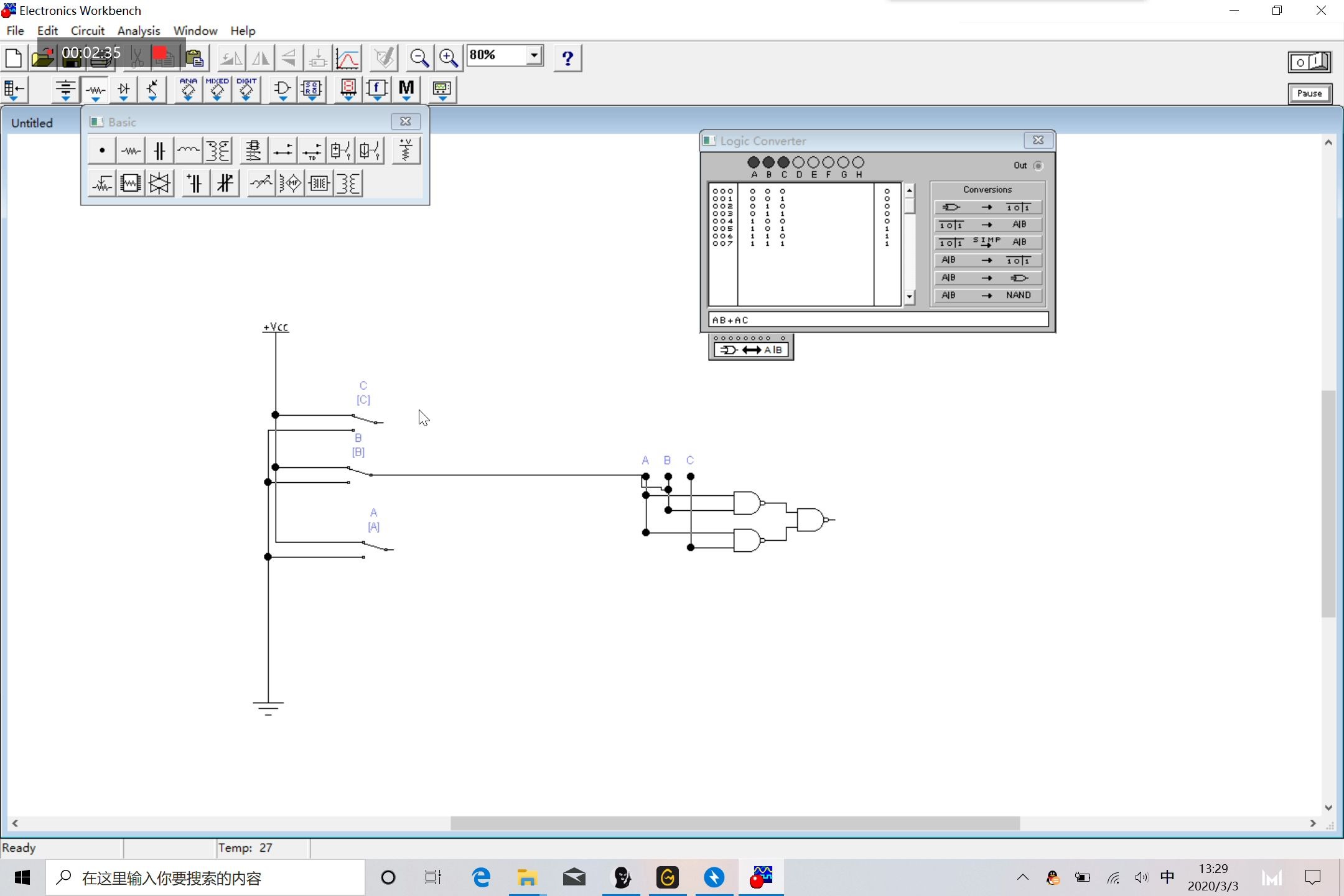
Task: Convert truth table to simplified expression
Action: coord(987,242)
